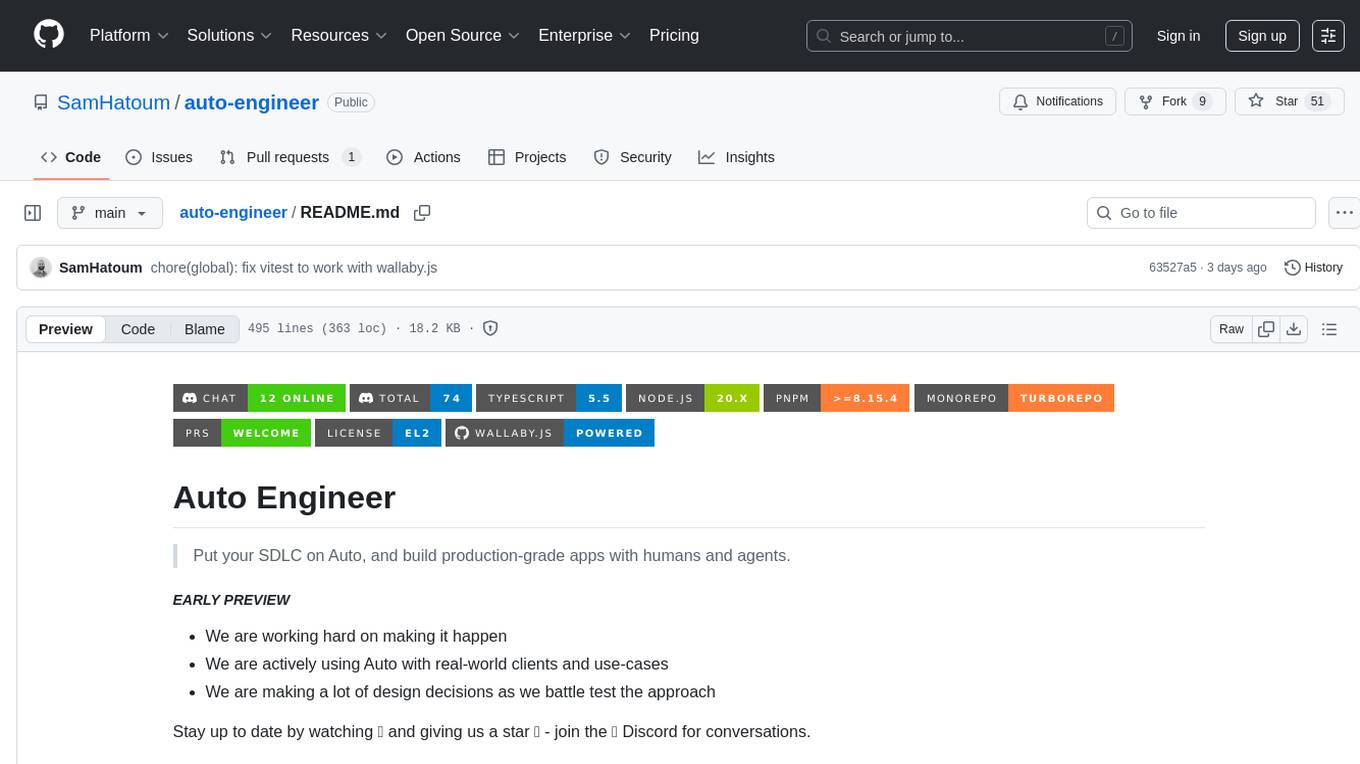Click the Sign in link
This screenshot has width=1360, height=764.
(1178, 36)
